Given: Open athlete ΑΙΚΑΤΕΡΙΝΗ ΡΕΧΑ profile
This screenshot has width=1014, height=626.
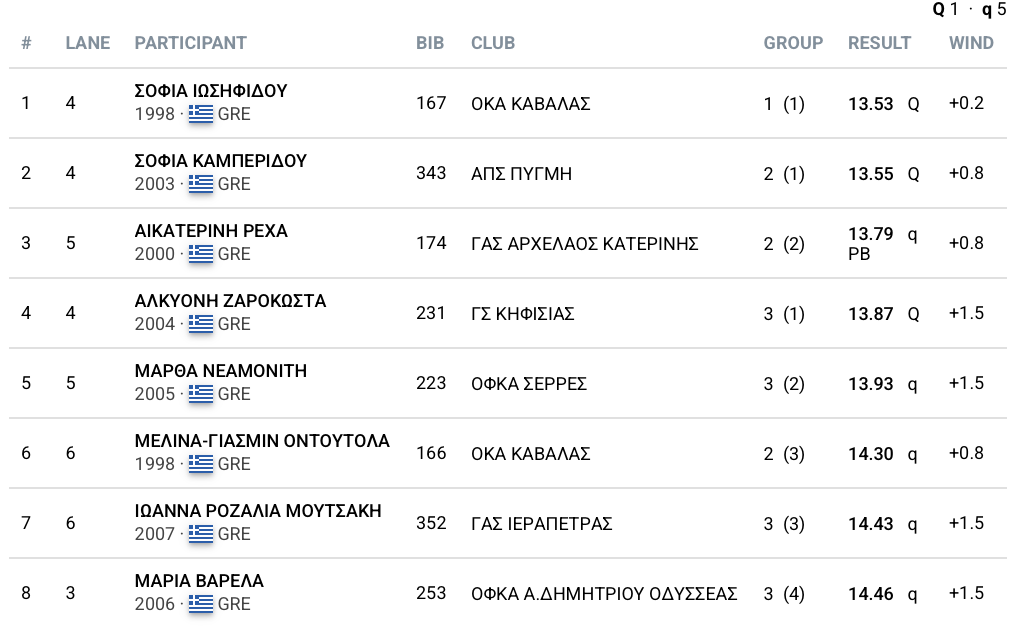Looking at the screenshot, I should [211, 231].
